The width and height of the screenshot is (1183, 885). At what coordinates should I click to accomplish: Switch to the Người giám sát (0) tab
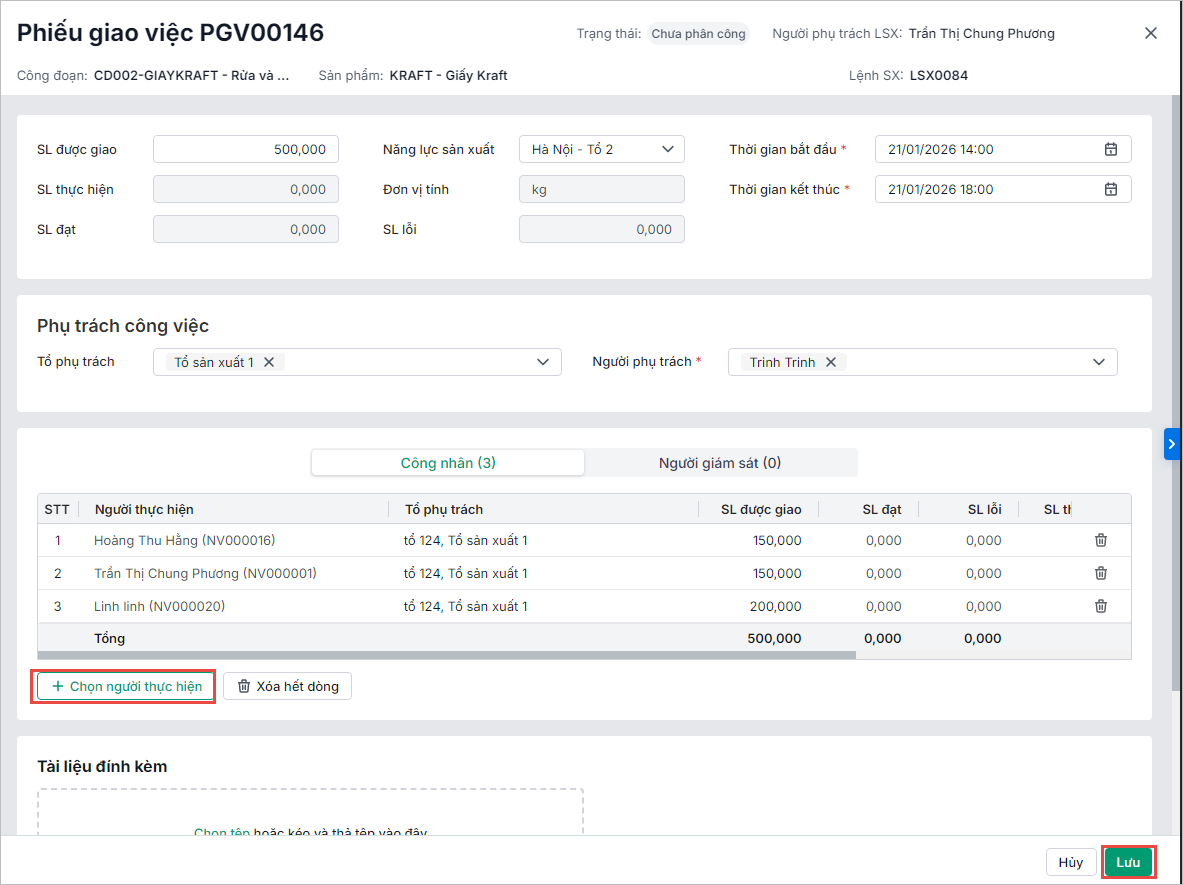(720, 463)
